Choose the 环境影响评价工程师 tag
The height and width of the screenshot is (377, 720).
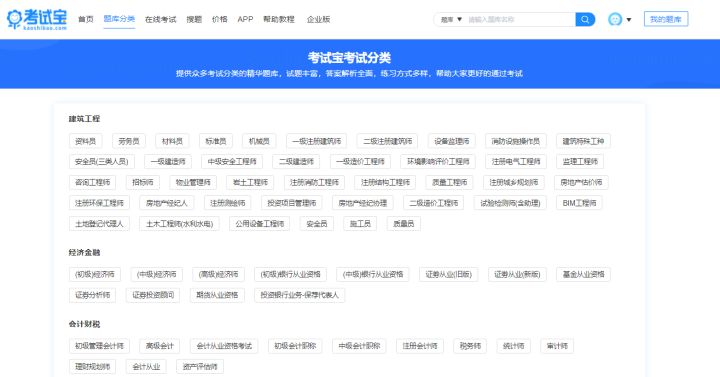(438, 162)
